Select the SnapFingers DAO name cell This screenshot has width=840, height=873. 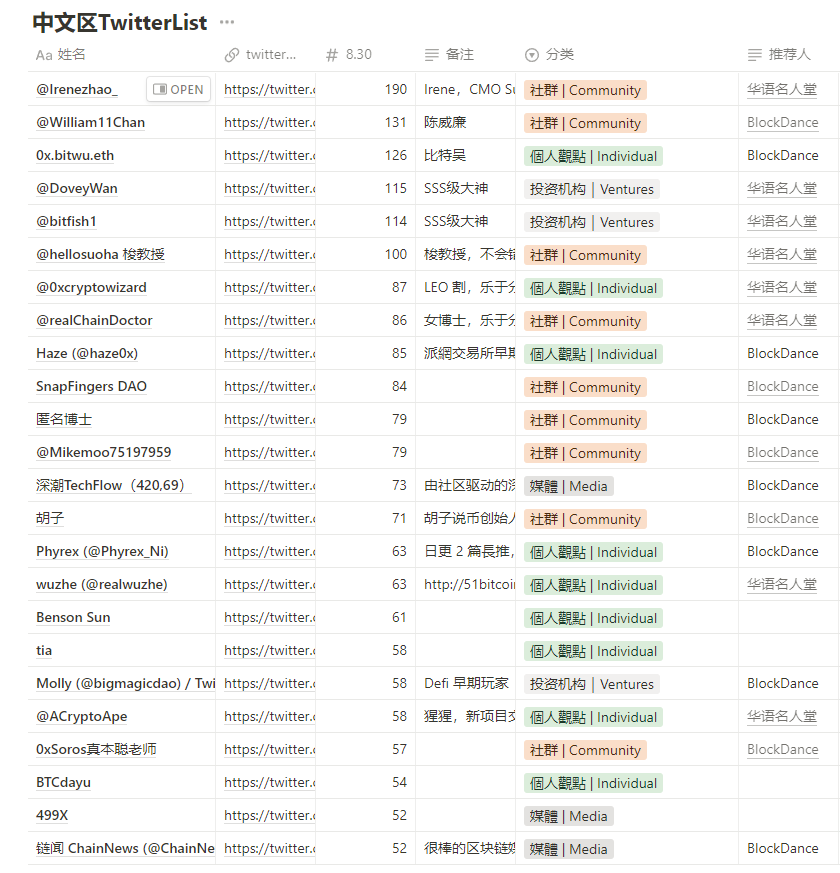121,386
